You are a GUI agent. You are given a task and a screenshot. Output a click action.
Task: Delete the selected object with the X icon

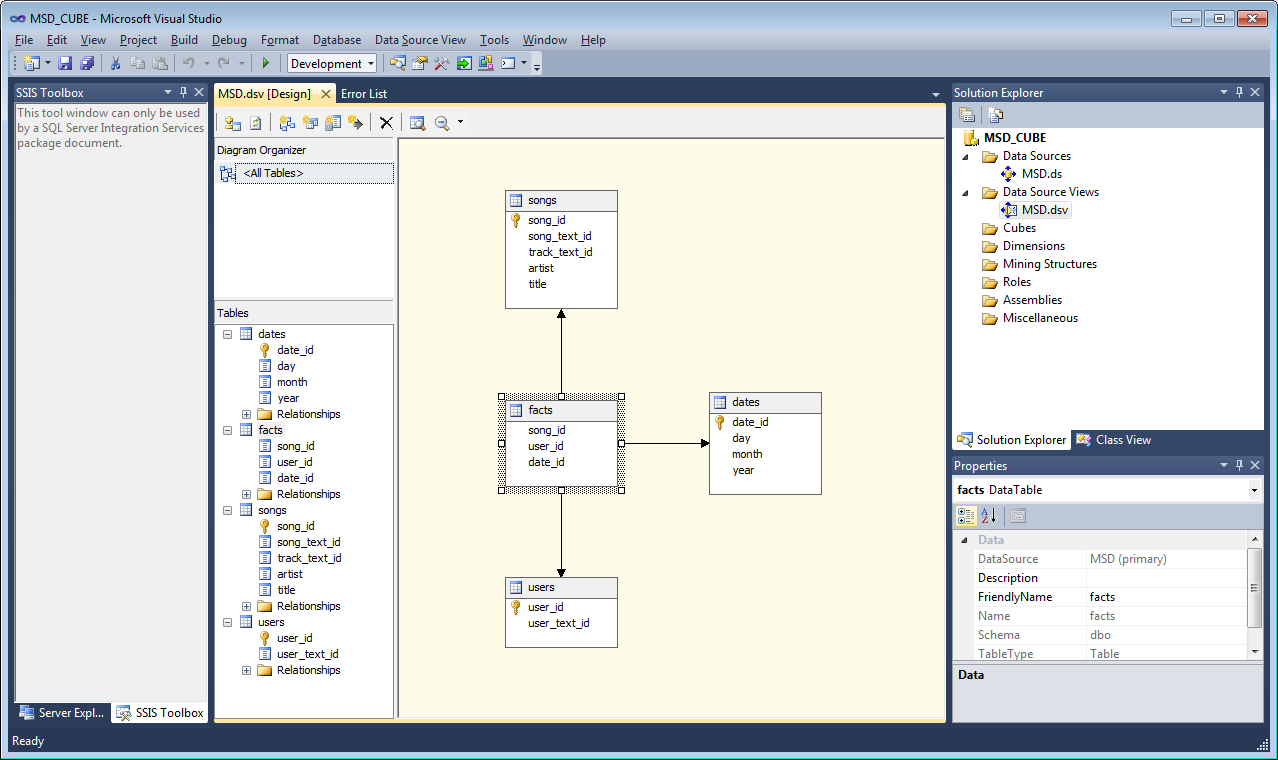[386, 123]
